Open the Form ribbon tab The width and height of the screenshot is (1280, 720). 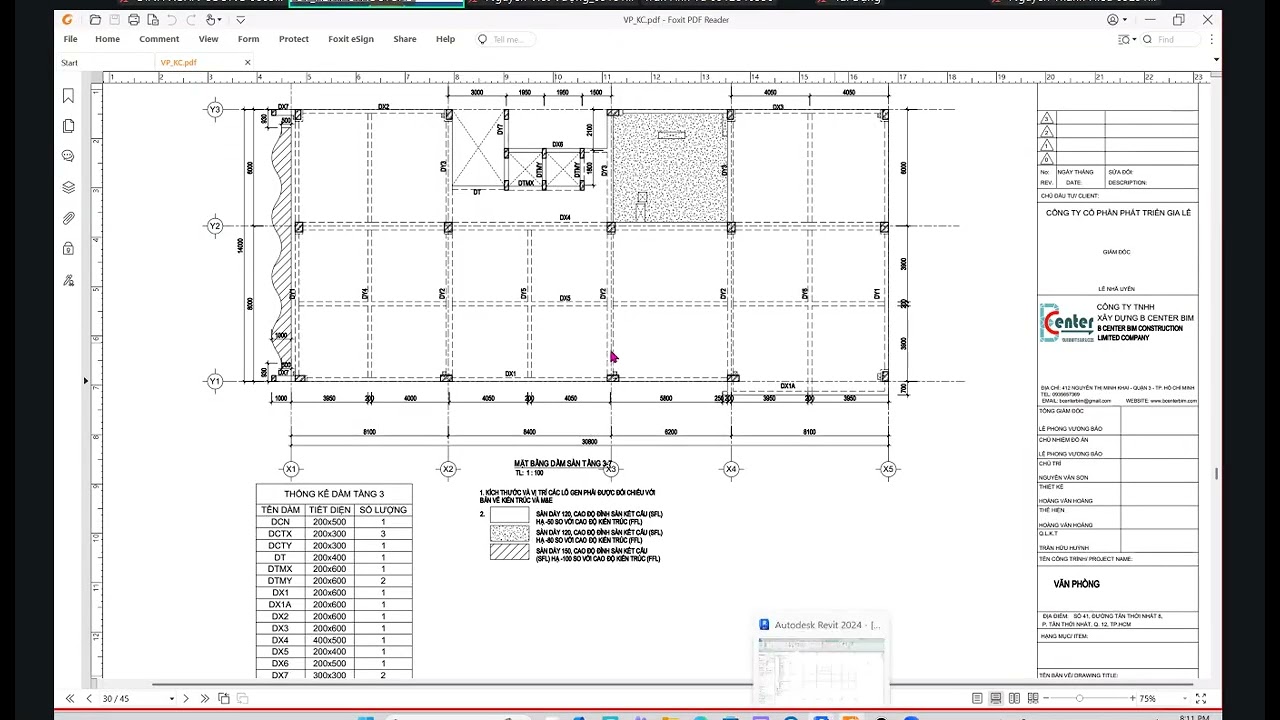tap(248, 39)
